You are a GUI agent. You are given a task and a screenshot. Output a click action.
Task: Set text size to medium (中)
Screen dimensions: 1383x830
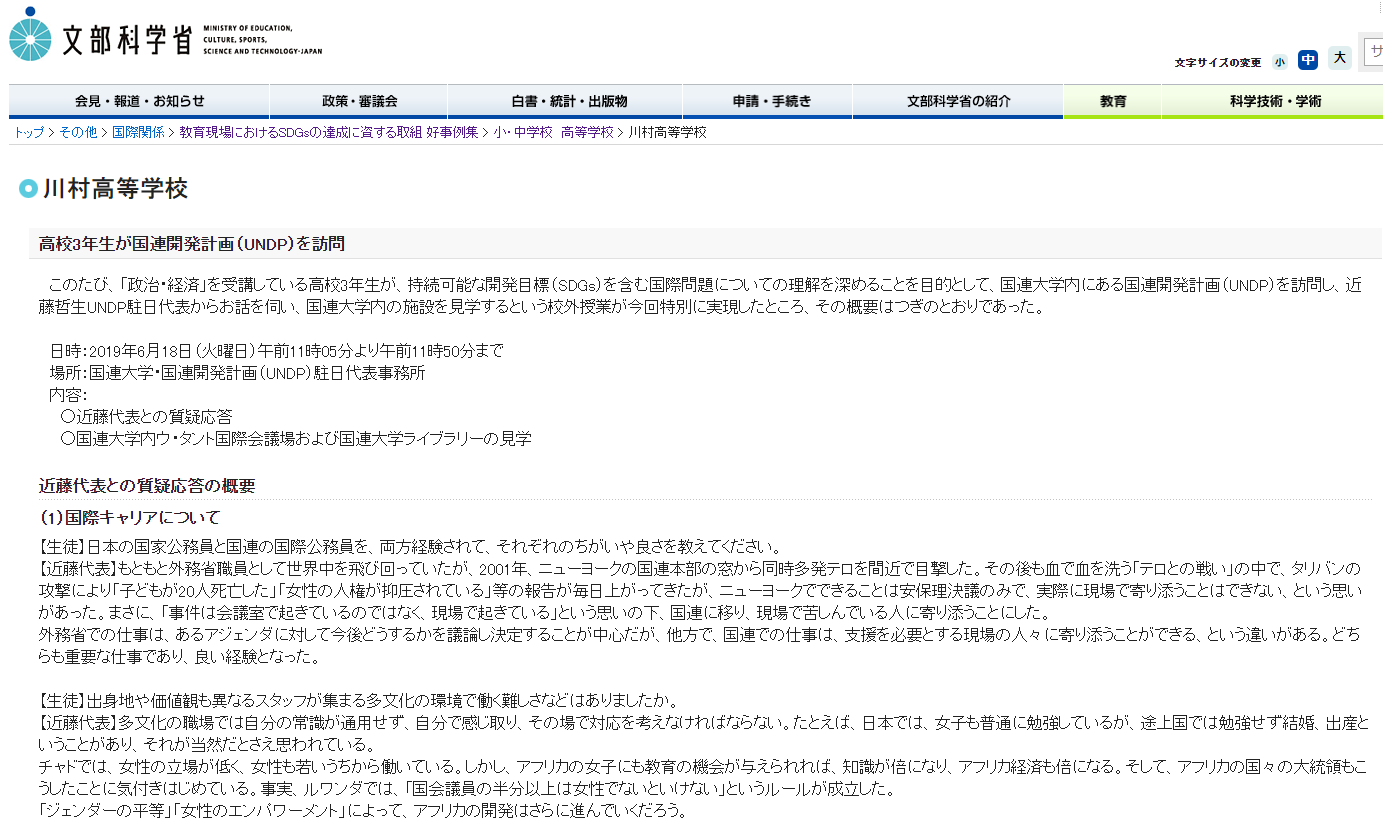click(1308, 60)
